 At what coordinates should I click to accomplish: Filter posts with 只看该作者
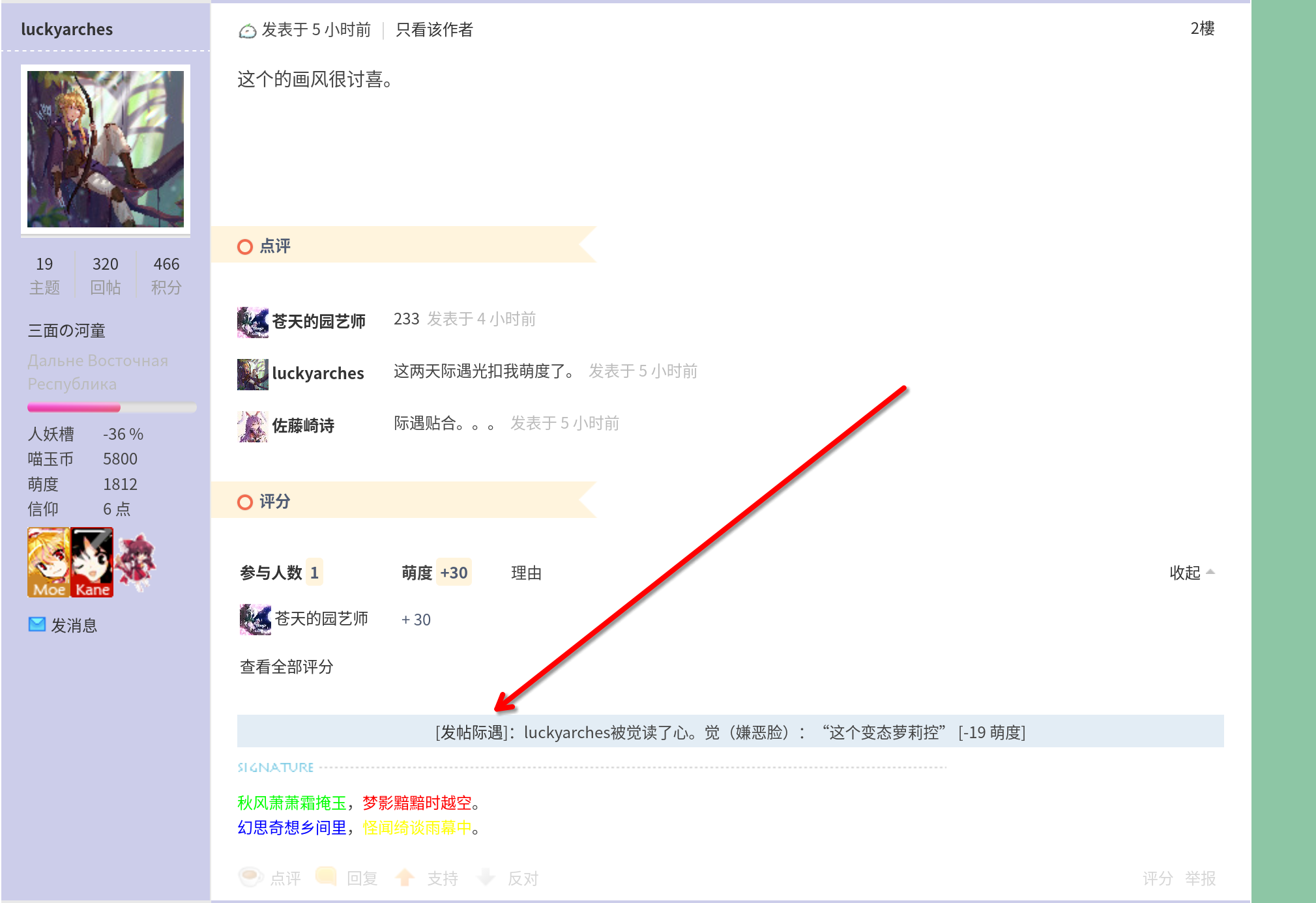pos(434,30)
